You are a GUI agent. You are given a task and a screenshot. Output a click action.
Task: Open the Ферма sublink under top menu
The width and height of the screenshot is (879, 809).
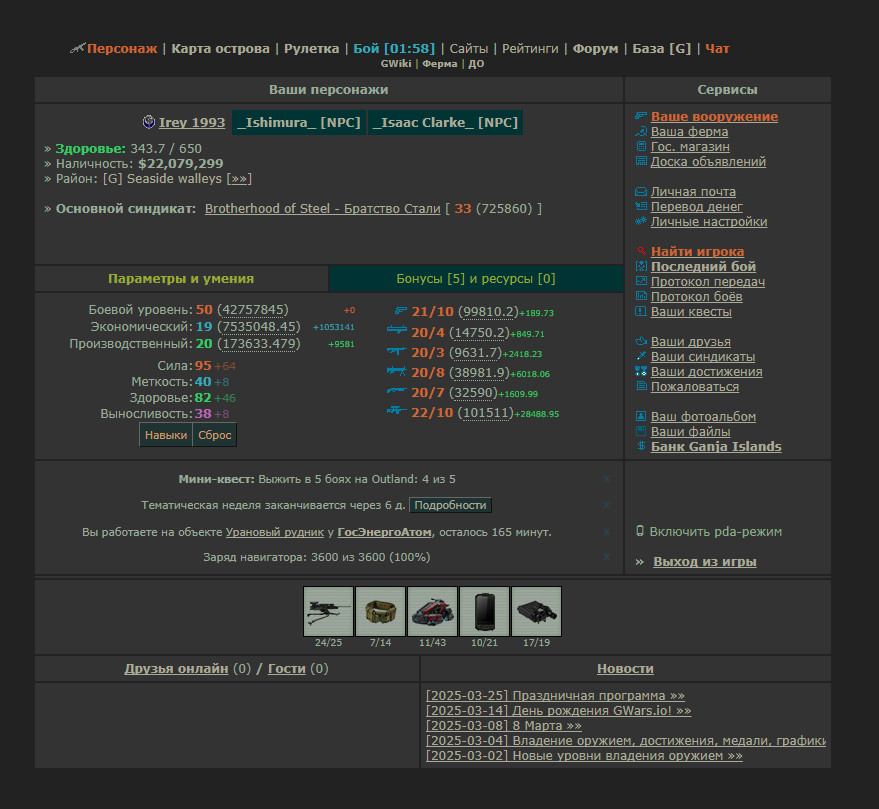[440, 64]
